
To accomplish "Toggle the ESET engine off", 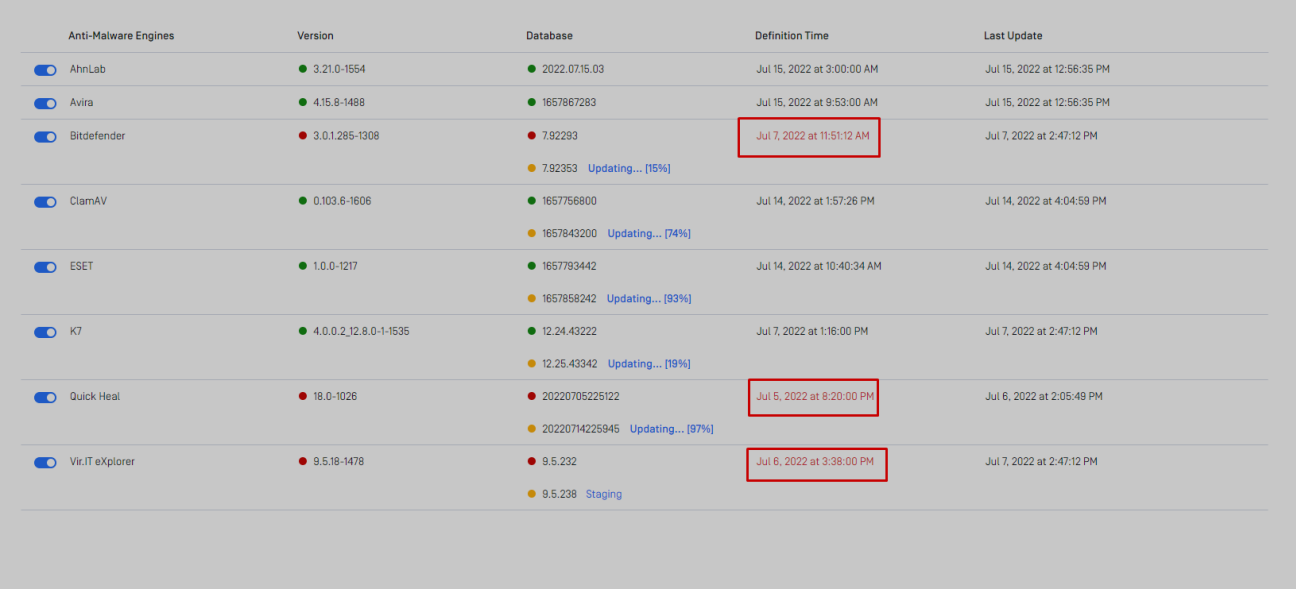I will pyautogui.click(x=45, y=267).
